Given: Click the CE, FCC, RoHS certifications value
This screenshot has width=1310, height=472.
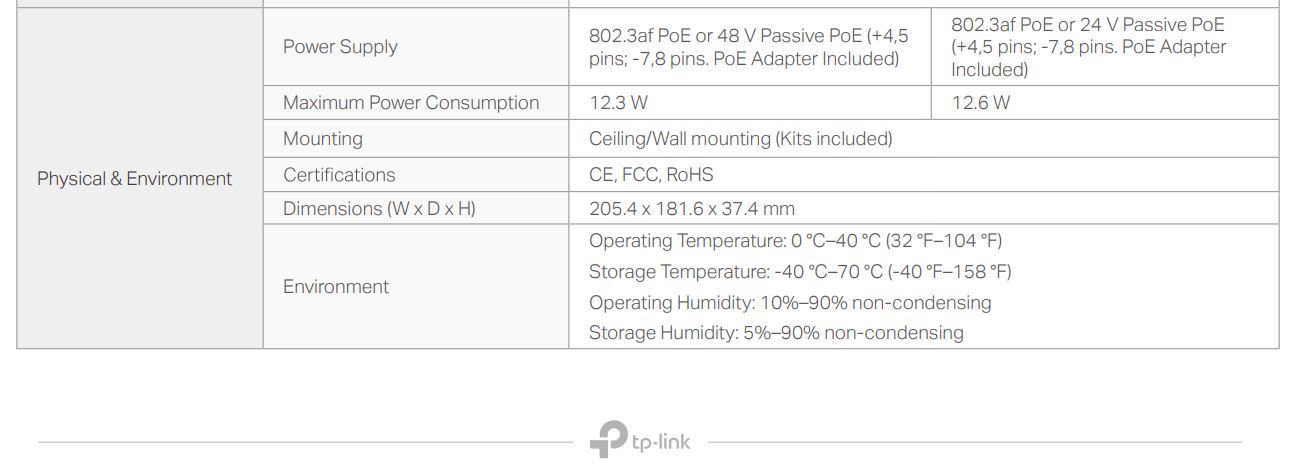Looking at the screenshot, I should 651,175.
